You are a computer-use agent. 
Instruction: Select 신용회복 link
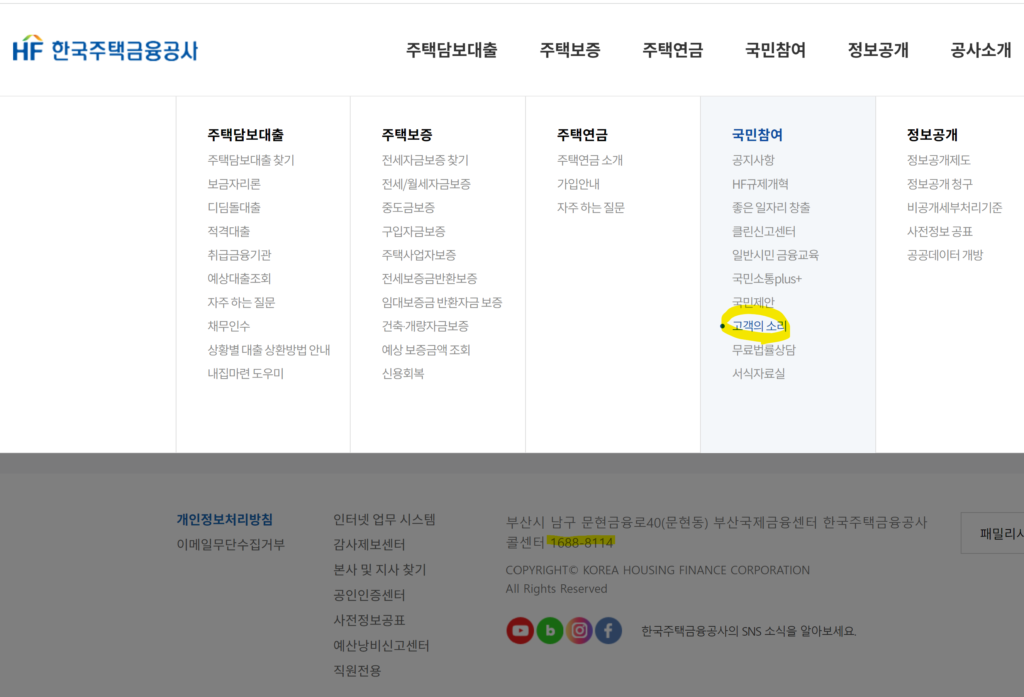point(403,373)
